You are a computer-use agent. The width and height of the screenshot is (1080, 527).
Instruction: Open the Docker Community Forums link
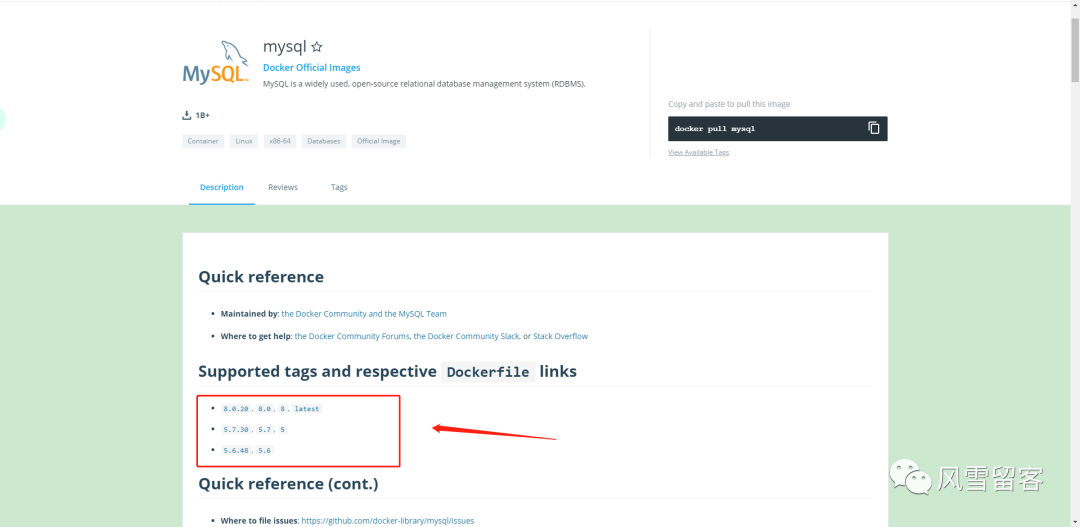(x=353, y=336)
